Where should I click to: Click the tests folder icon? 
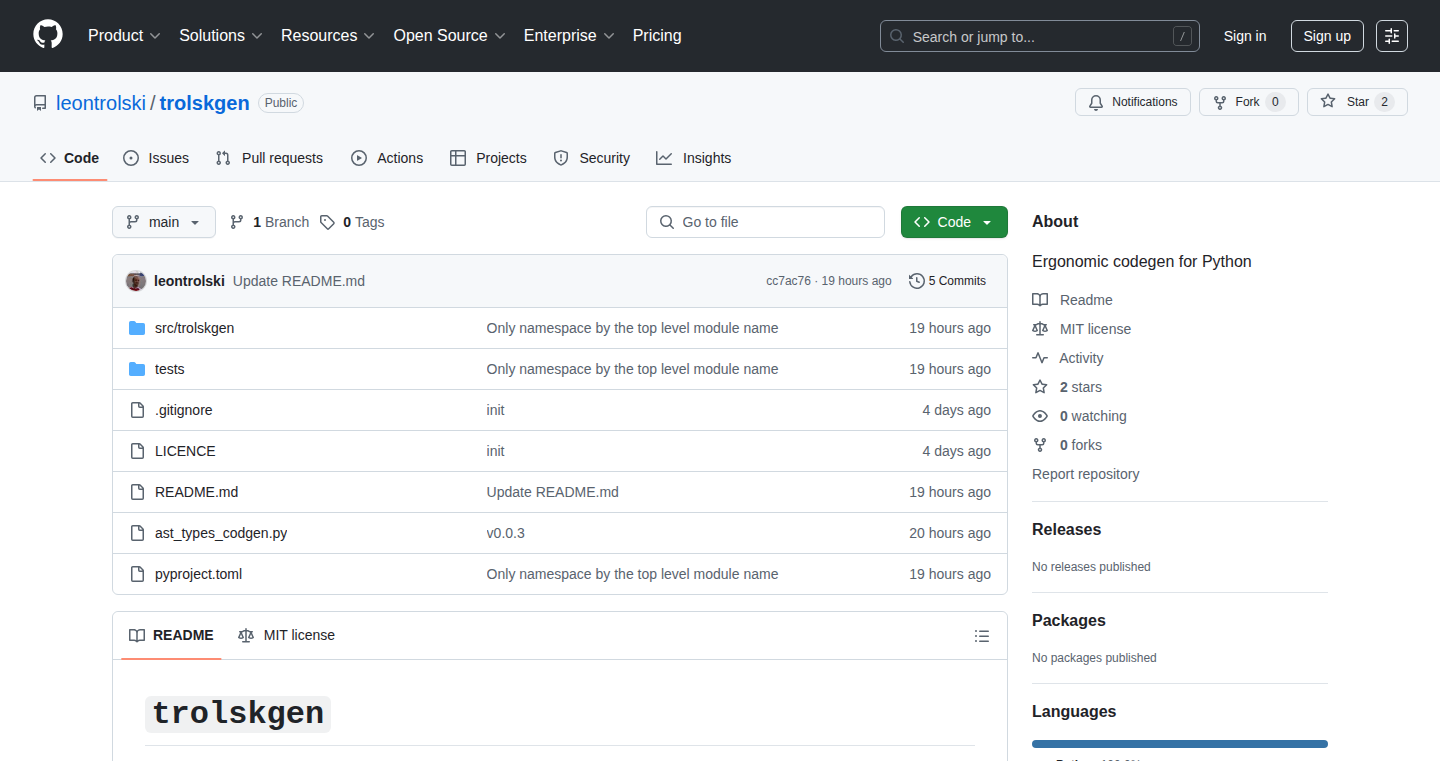[137, 369]
